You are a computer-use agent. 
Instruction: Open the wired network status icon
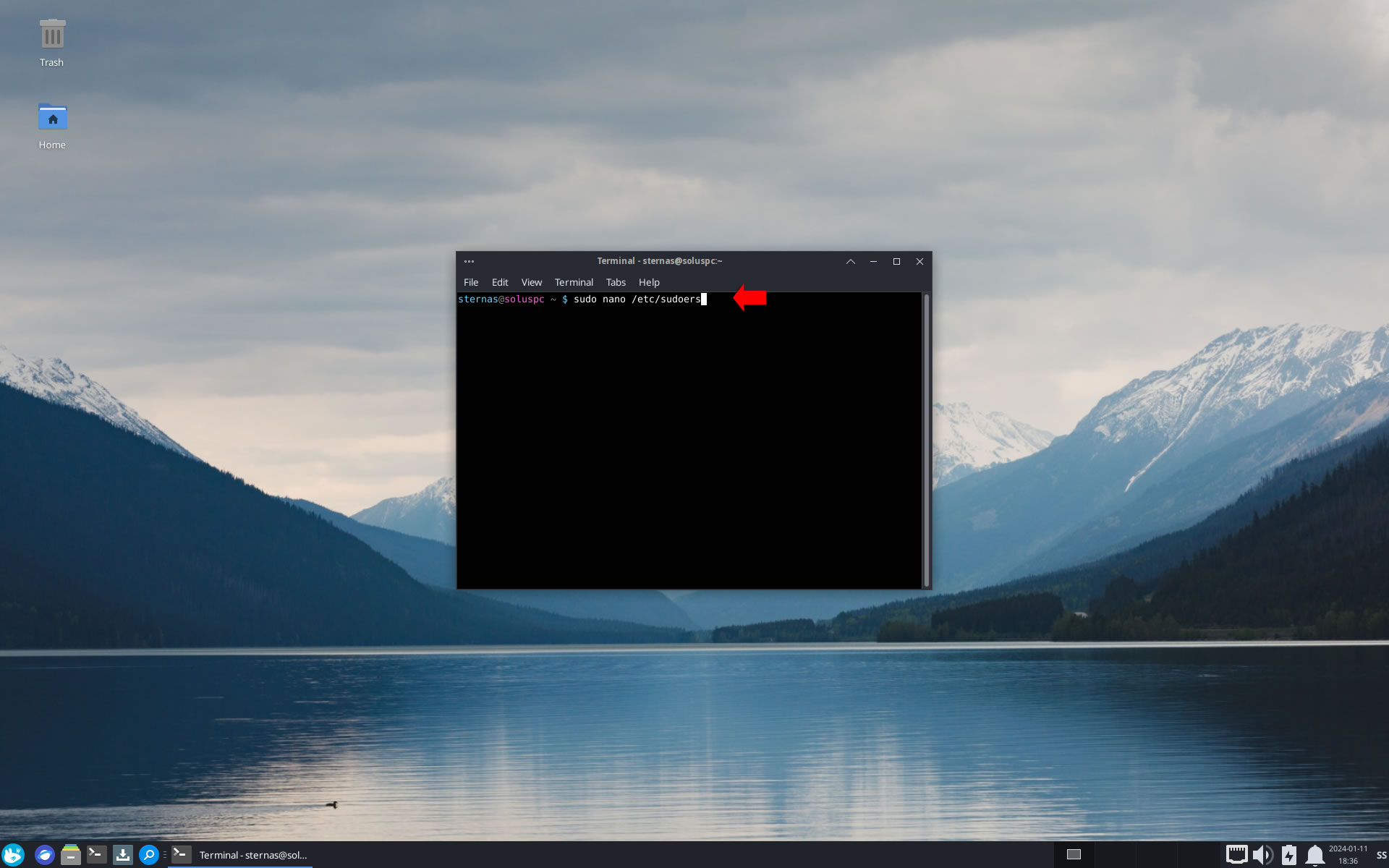pos(1236,855)
